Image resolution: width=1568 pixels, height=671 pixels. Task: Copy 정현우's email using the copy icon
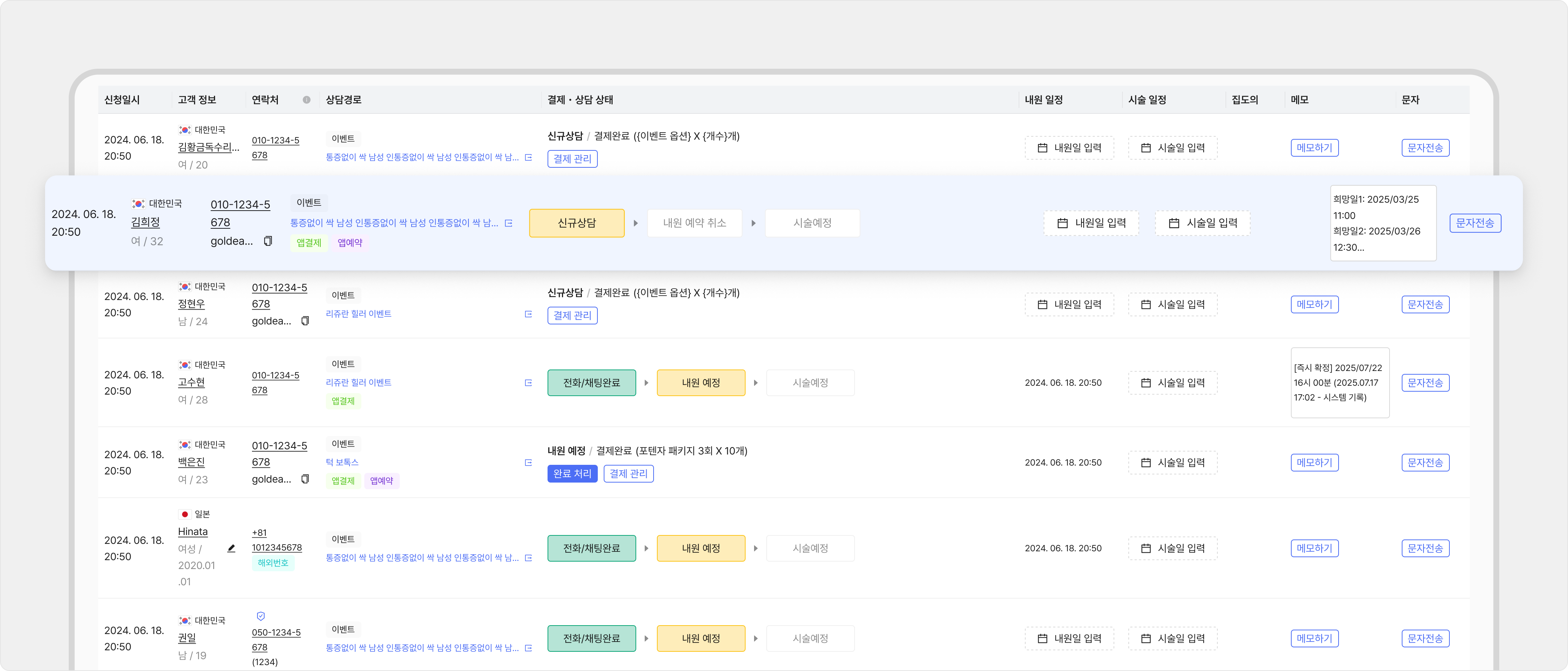pos(305,321)
